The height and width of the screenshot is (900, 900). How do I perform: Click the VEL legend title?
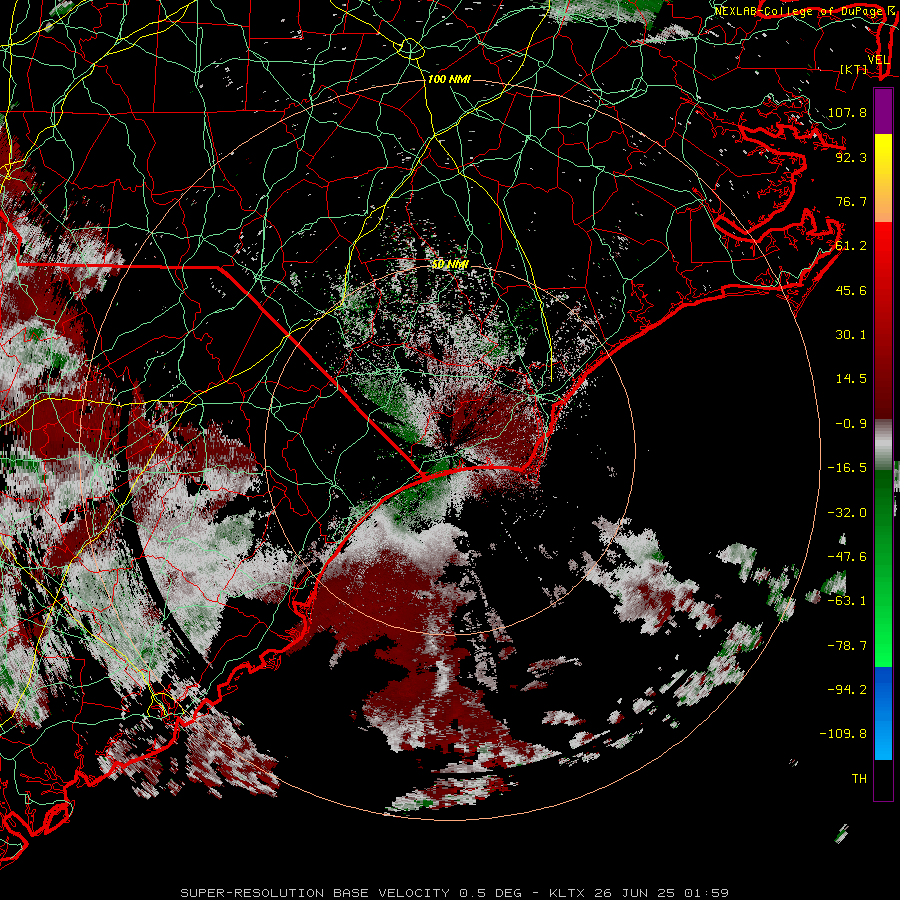pyautogui.click(x=878, y=60)
